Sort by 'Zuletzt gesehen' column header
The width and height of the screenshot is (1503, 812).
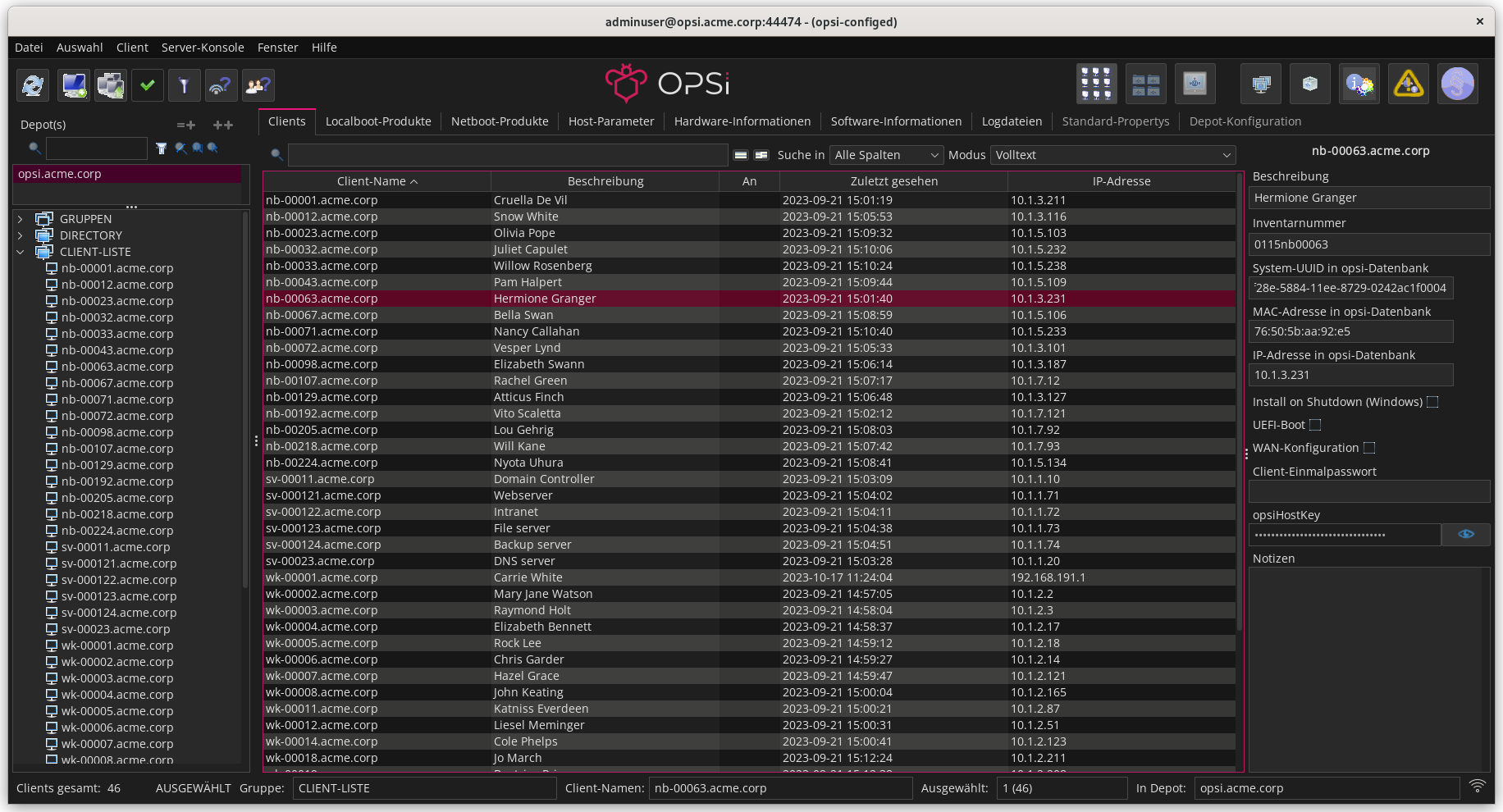click(x=894, y=181)
